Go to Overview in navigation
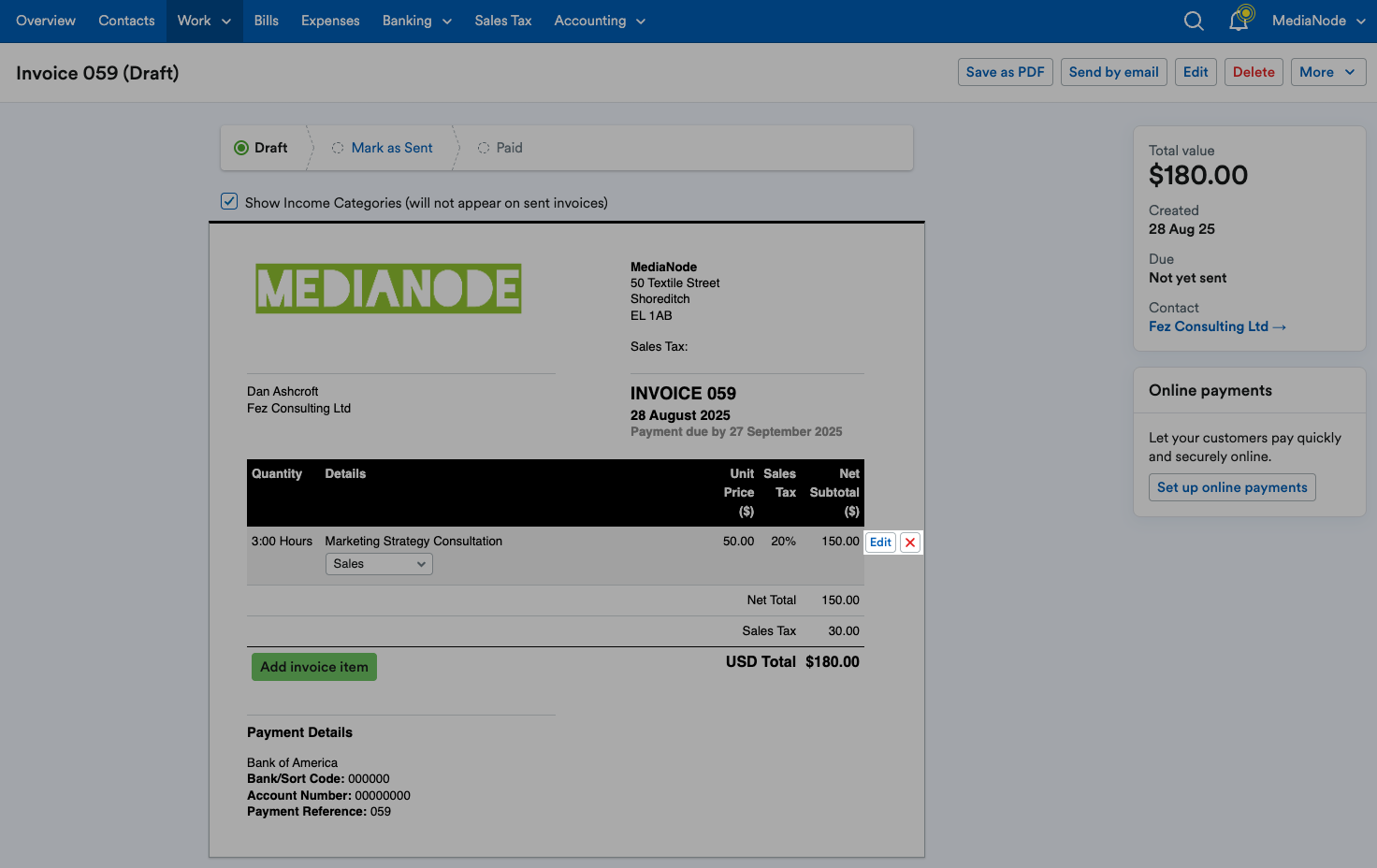 (46, 21)
